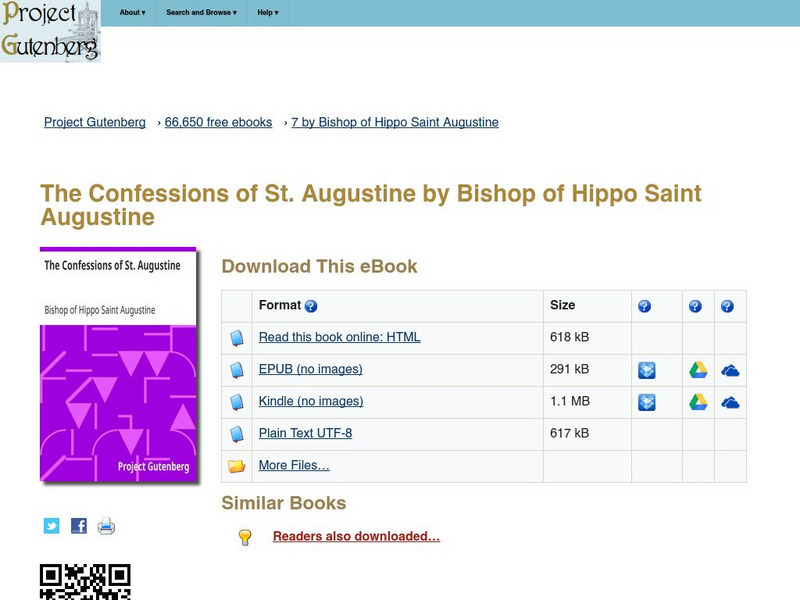Follow the Readers also downloaded link
800x600 pixels.
pos(357,536)
